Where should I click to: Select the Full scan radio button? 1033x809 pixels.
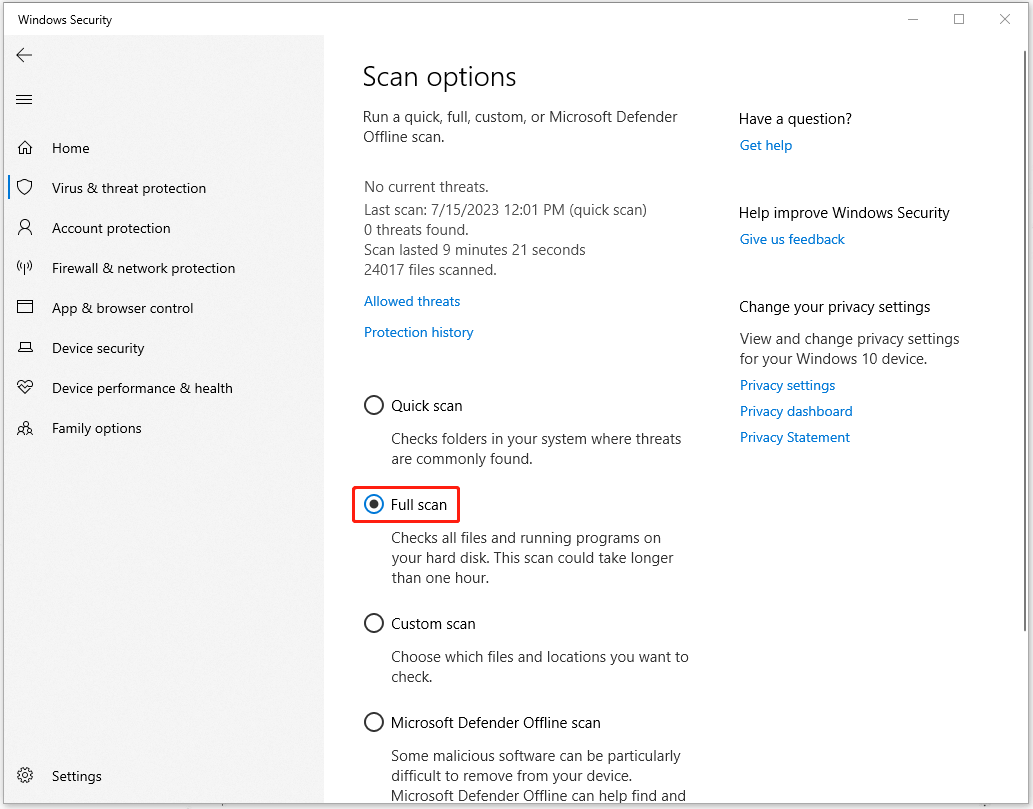tap(374, 505)
